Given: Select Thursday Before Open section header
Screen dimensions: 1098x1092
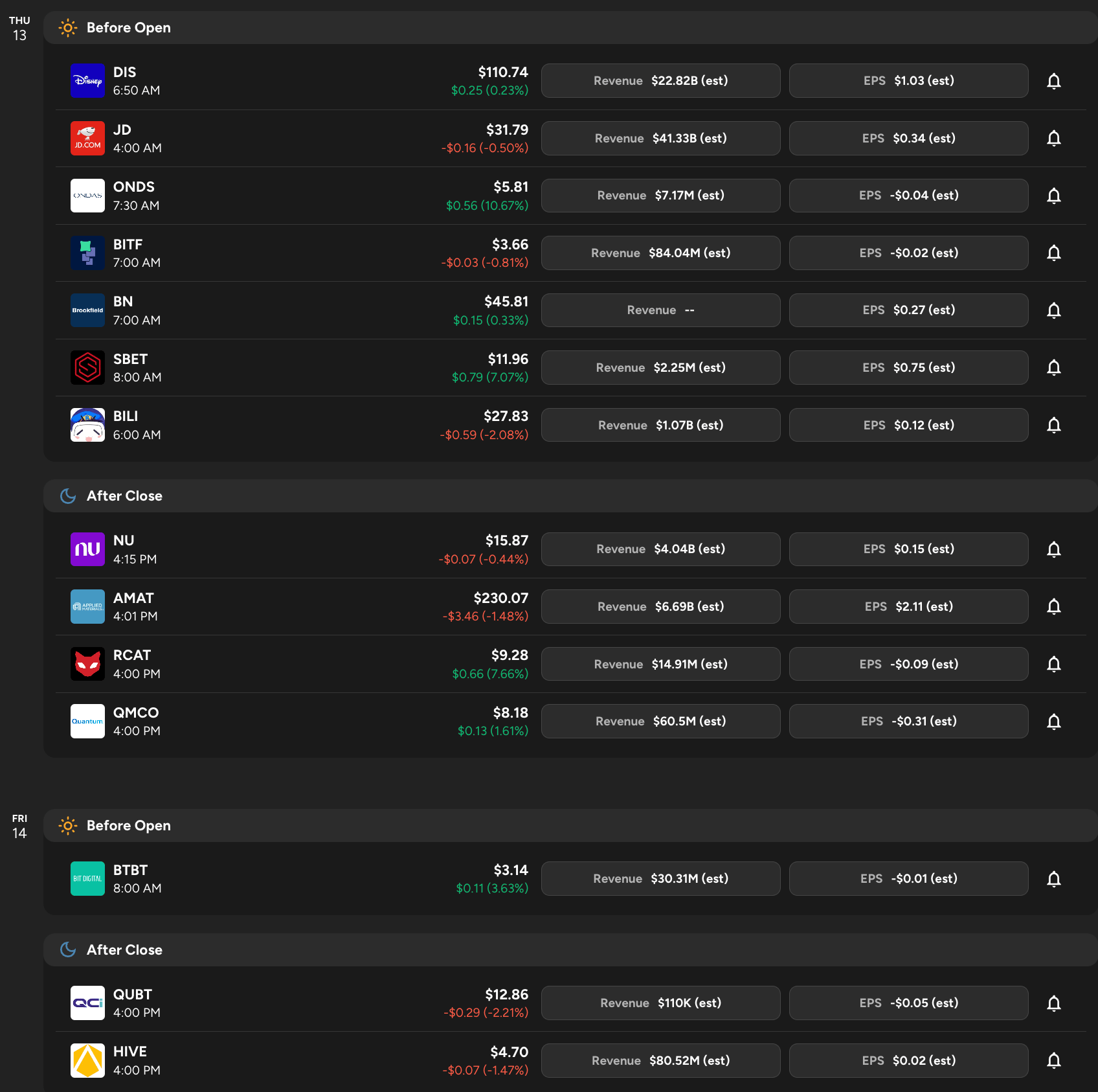Looking at the screenshot, I should coord(570,27).
